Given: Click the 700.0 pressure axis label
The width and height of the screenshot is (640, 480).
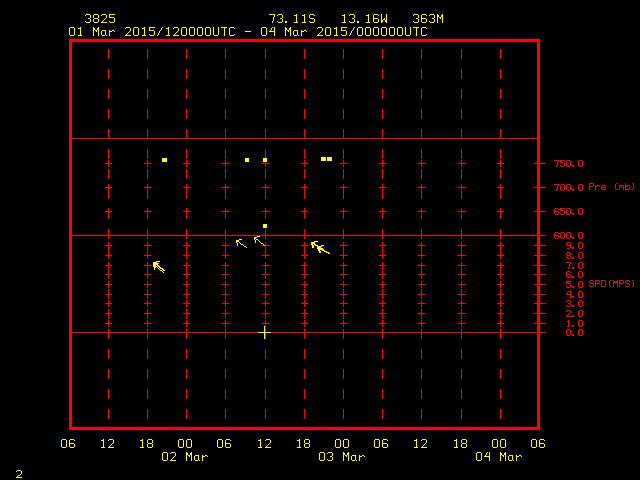Looking at the screenshot, I should pyautogui.click(x=569, y=188).
